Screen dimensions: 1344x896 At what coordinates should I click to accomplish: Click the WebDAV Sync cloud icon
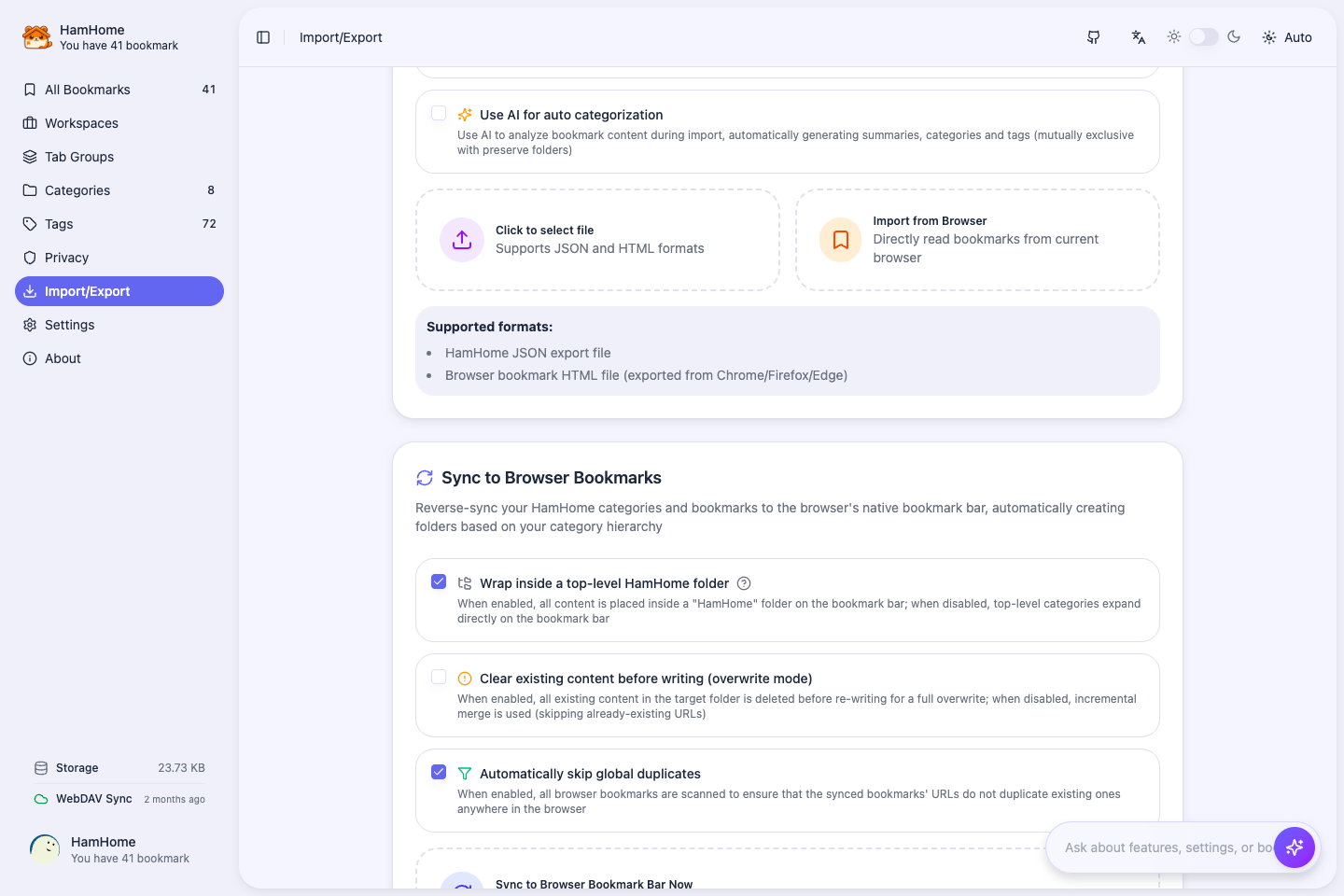(x=41, y=799)
